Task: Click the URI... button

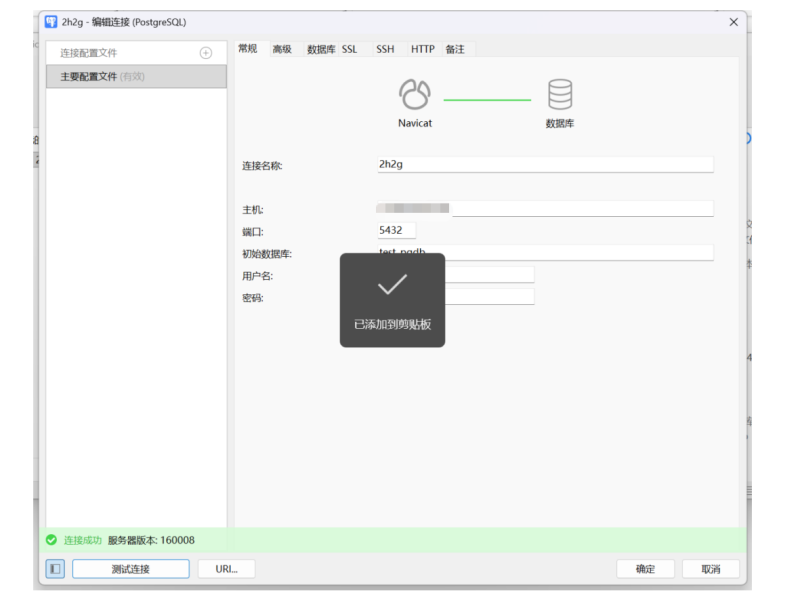Action: click(227, 569)
